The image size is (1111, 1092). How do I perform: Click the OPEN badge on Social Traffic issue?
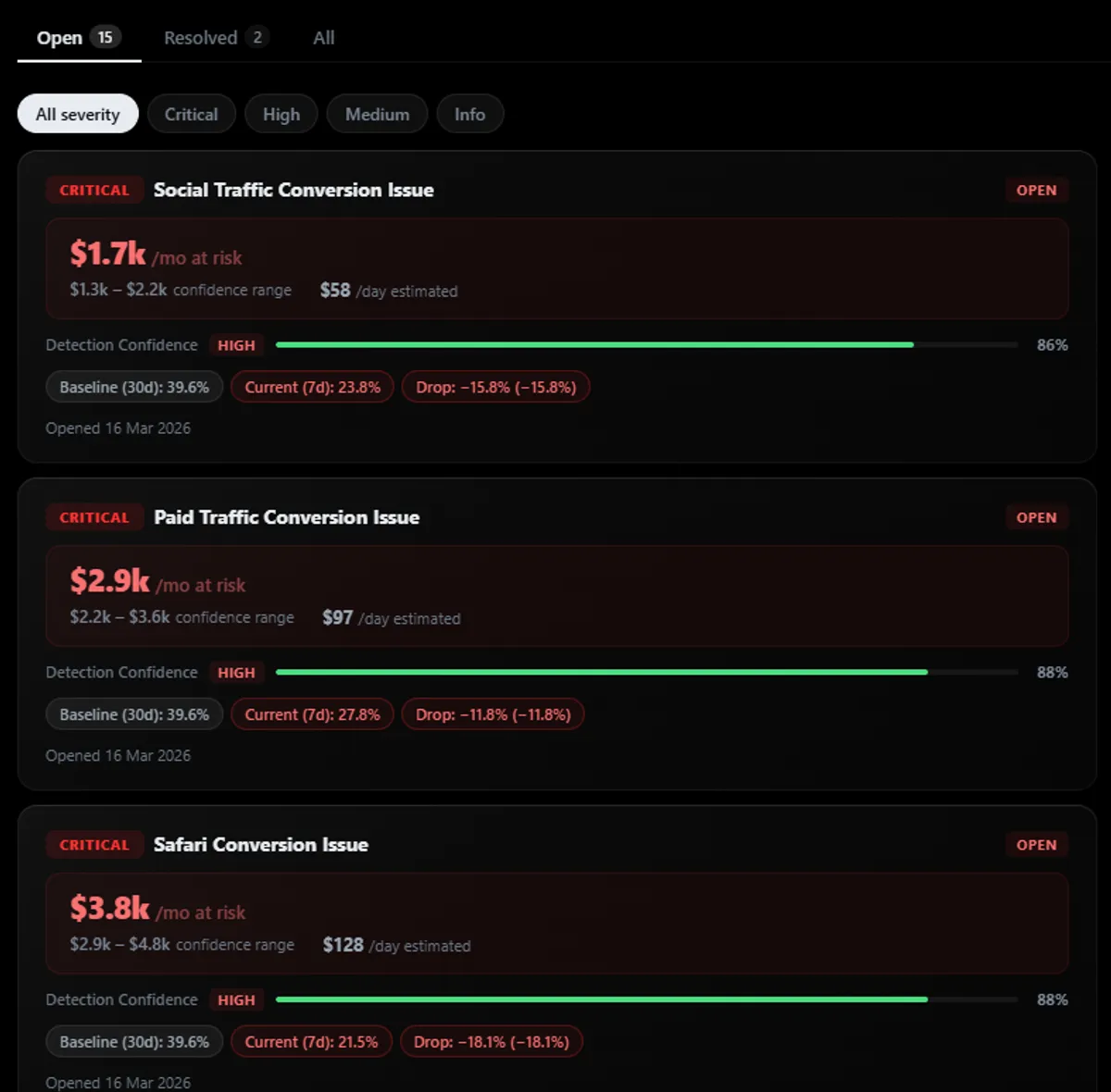tap(1036, 190)
